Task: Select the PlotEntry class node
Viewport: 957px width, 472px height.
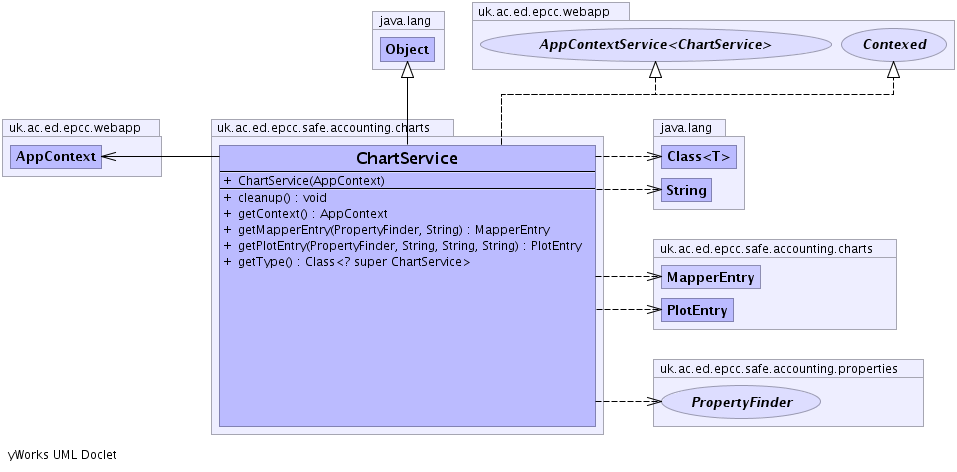Action: (696, 310)
